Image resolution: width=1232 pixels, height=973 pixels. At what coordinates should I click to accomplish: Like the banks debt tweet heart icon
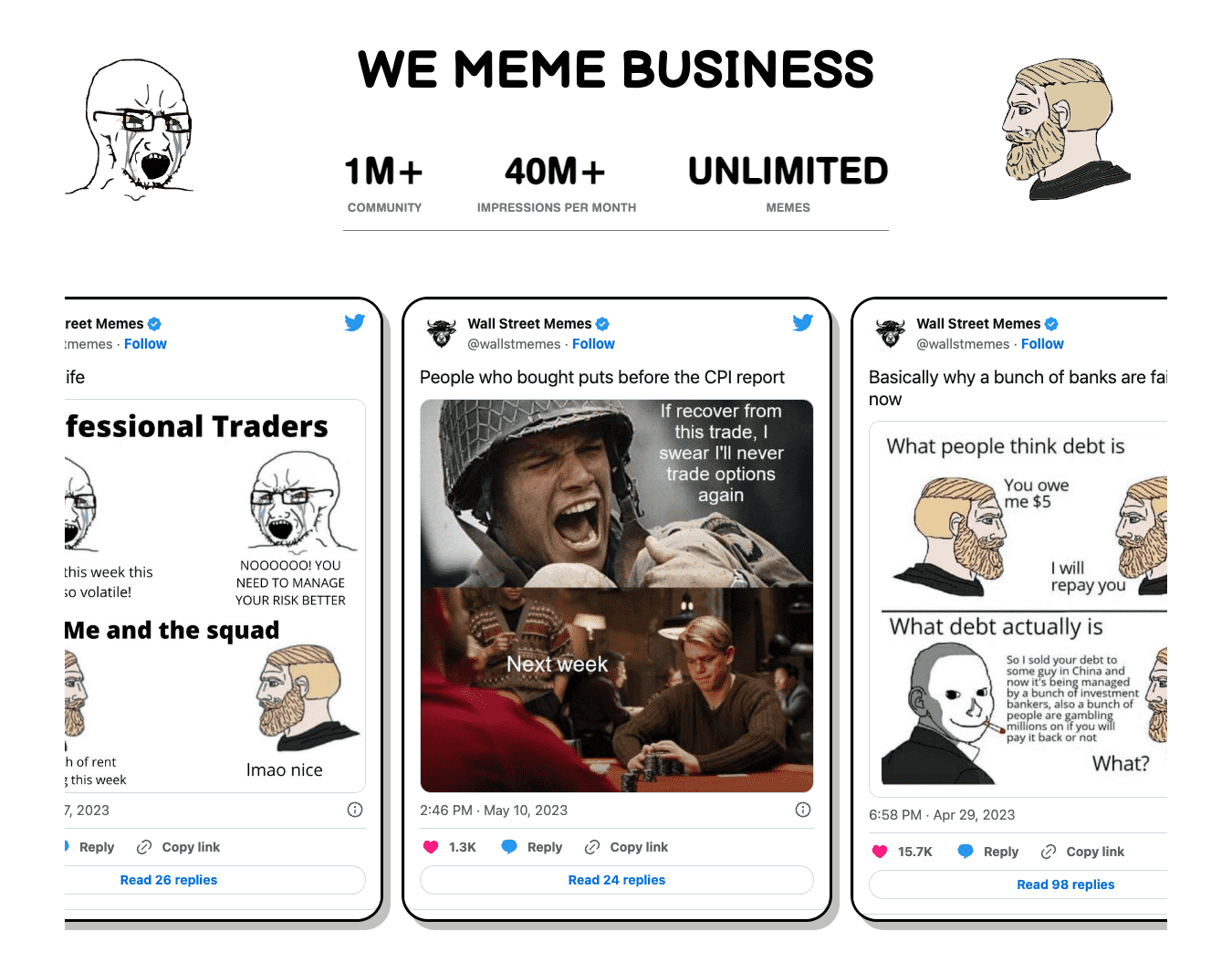point(880,852)
